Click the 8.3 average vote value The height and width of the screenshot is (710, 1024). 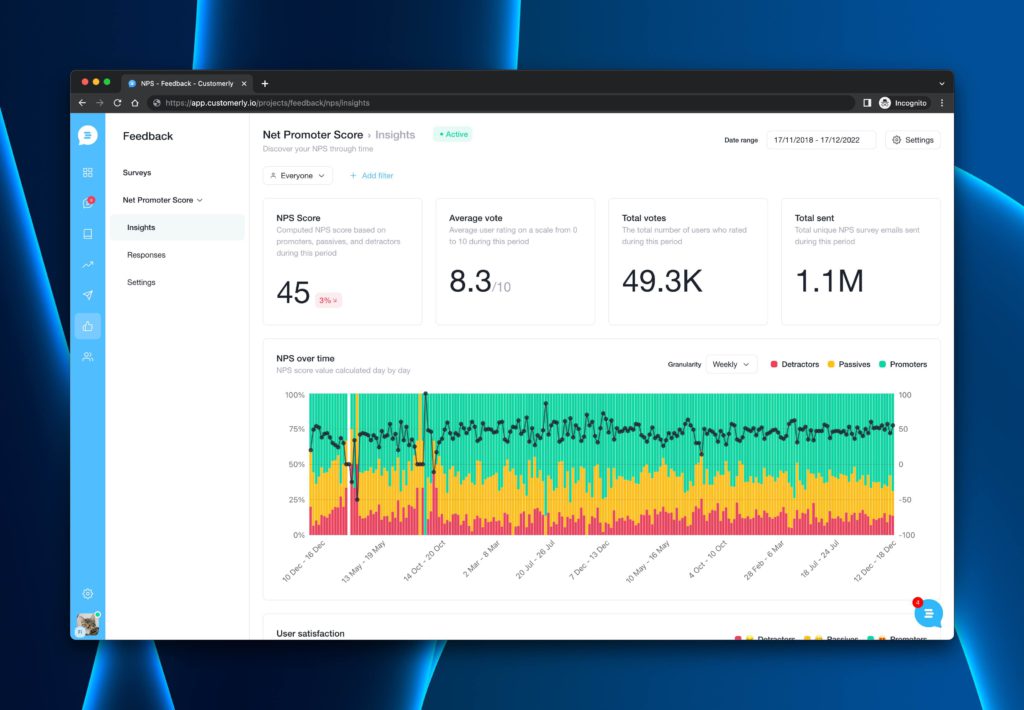coord(470,282)
